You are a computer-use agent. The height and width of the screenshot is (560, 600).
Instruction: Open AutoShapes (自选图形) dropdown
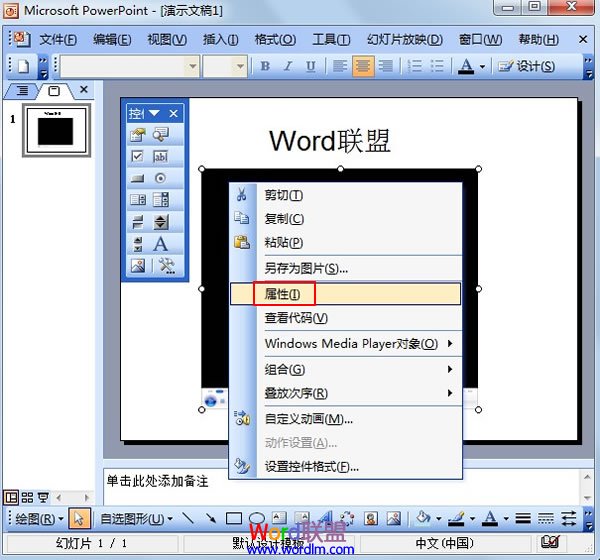point(136,519)
